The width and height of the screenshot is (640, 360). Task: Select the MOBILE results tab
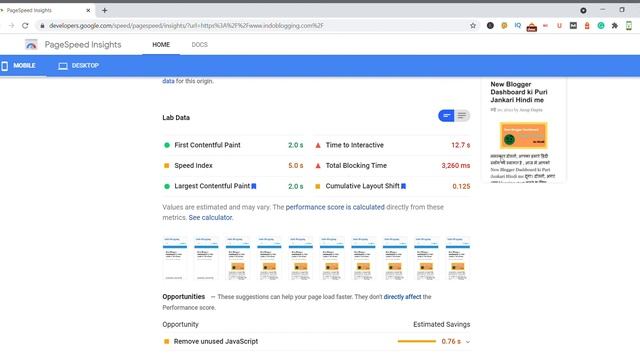pos(19,66)
